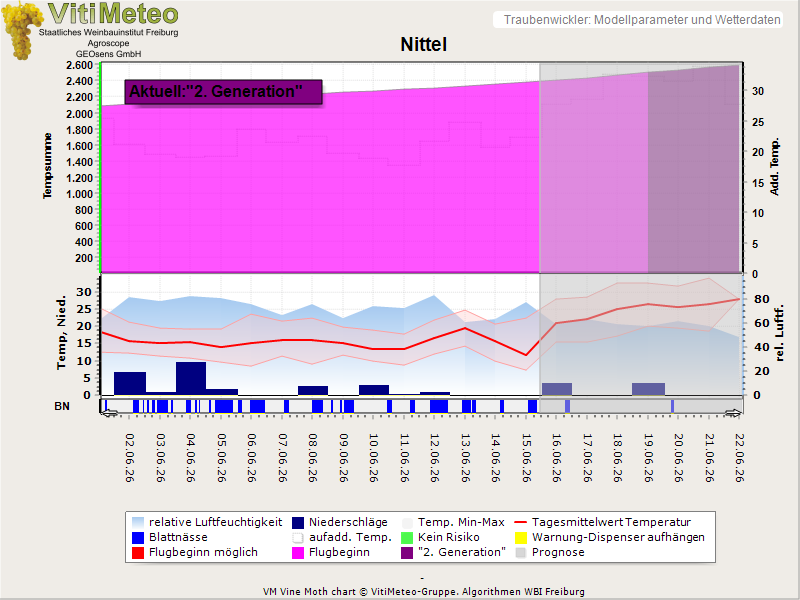Click the VM Vine Moth chart copyright text
Viewport: 800px width, 600px height.
tap(423, 592)
